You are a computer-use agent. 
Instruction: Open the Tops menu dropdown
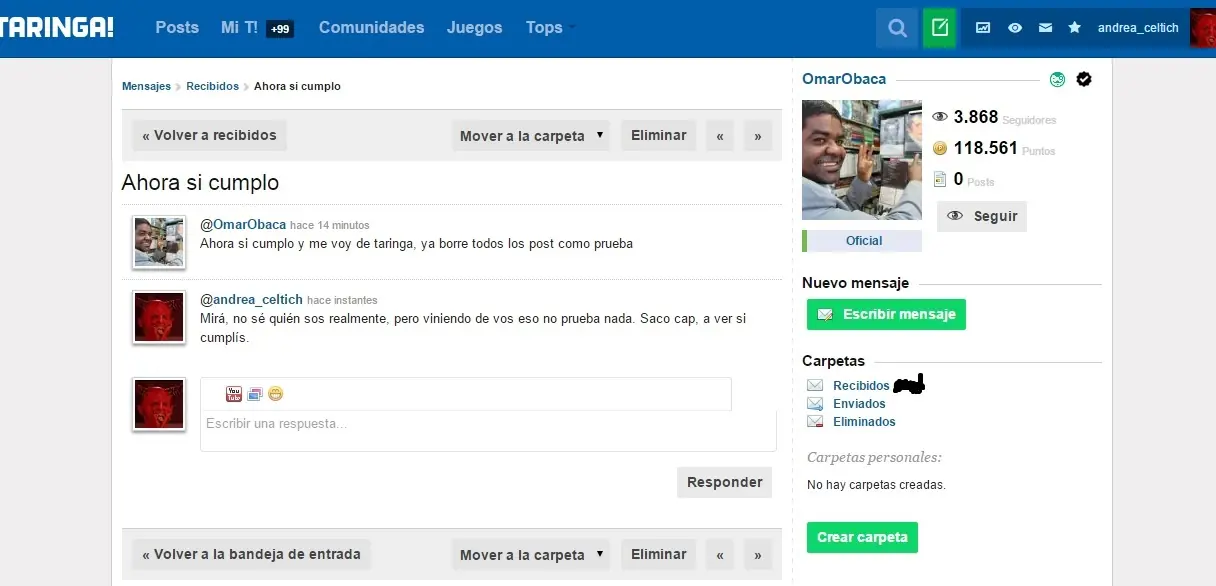click(x=549, y=28)
